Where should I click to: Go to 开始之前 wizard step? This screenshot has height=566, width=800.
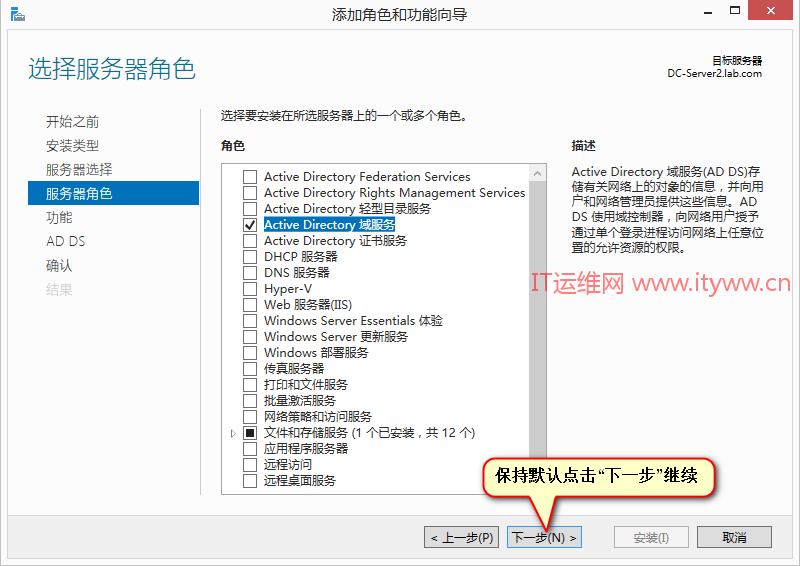72,121
